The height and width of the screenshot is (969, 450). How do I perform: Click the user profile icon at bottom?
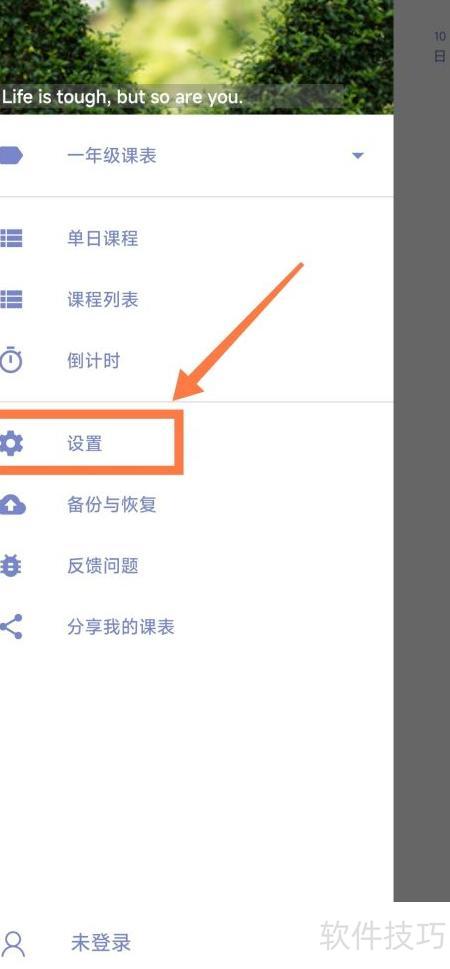point(14,944)
